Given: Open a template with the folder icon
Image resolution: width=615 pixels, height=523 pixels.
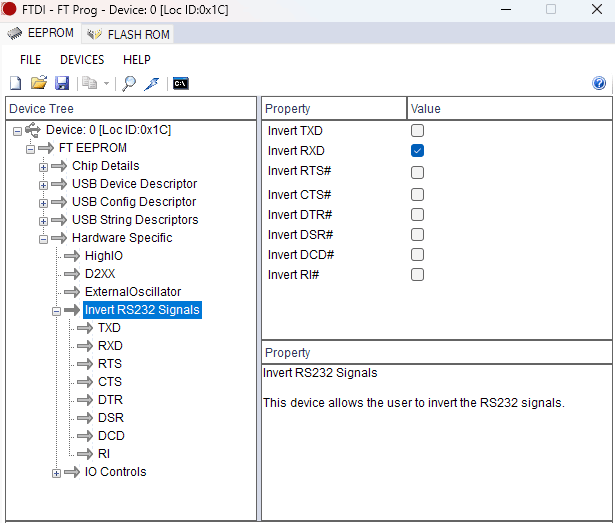Looking at the screenshot, I should [39, 83].
